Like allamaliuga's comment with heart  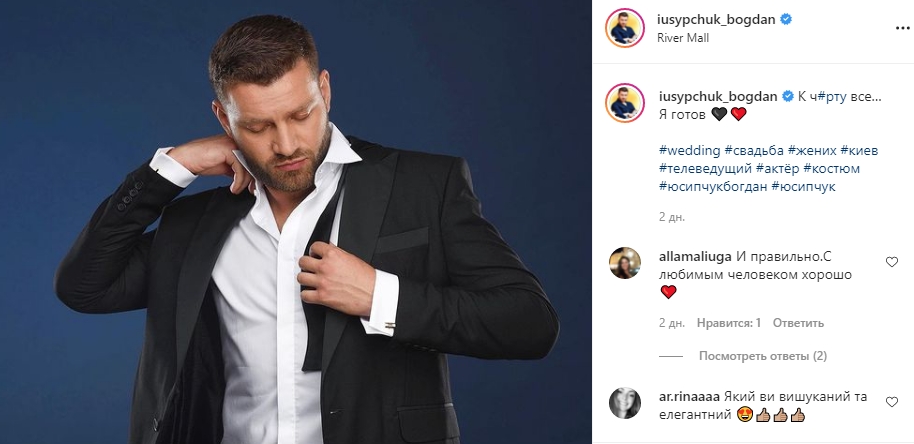pos(892,262)
